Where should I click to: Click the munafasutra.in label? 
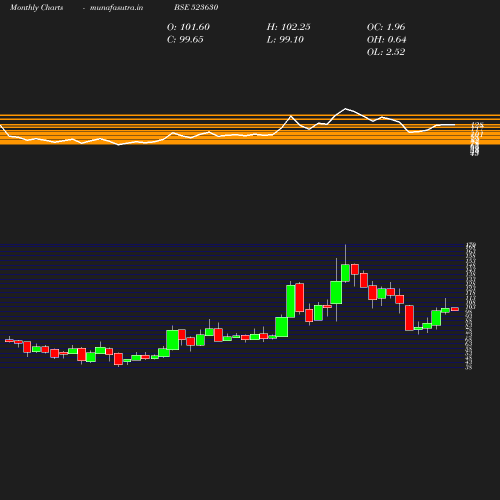click(116, 8)
